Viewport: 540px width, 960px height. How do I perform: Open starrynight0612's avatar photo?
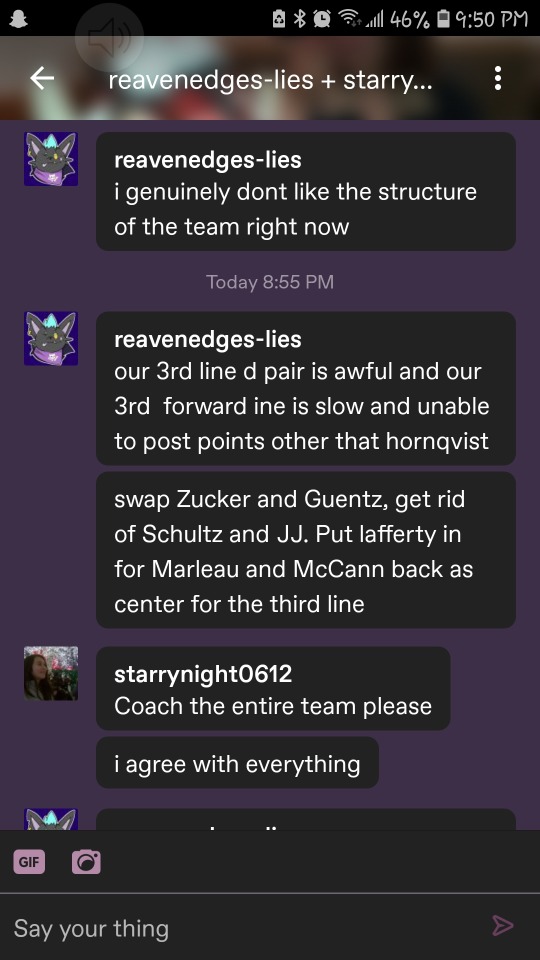[x=51, y=673]
